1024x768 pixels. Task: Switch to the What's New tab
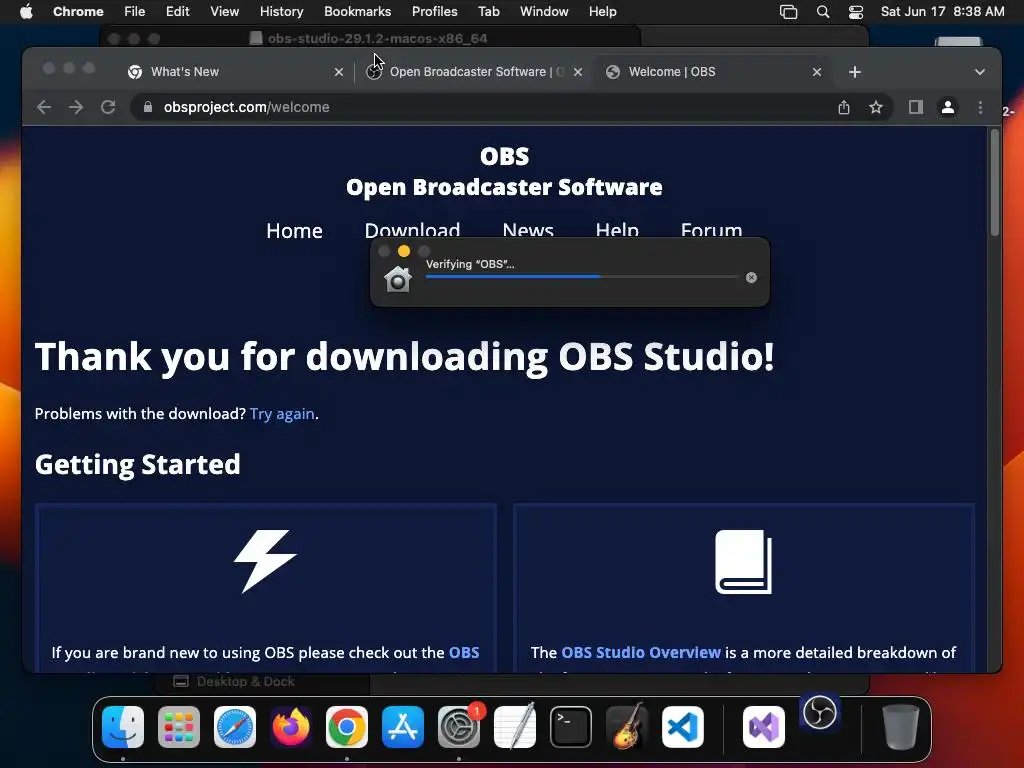[235, 72]
